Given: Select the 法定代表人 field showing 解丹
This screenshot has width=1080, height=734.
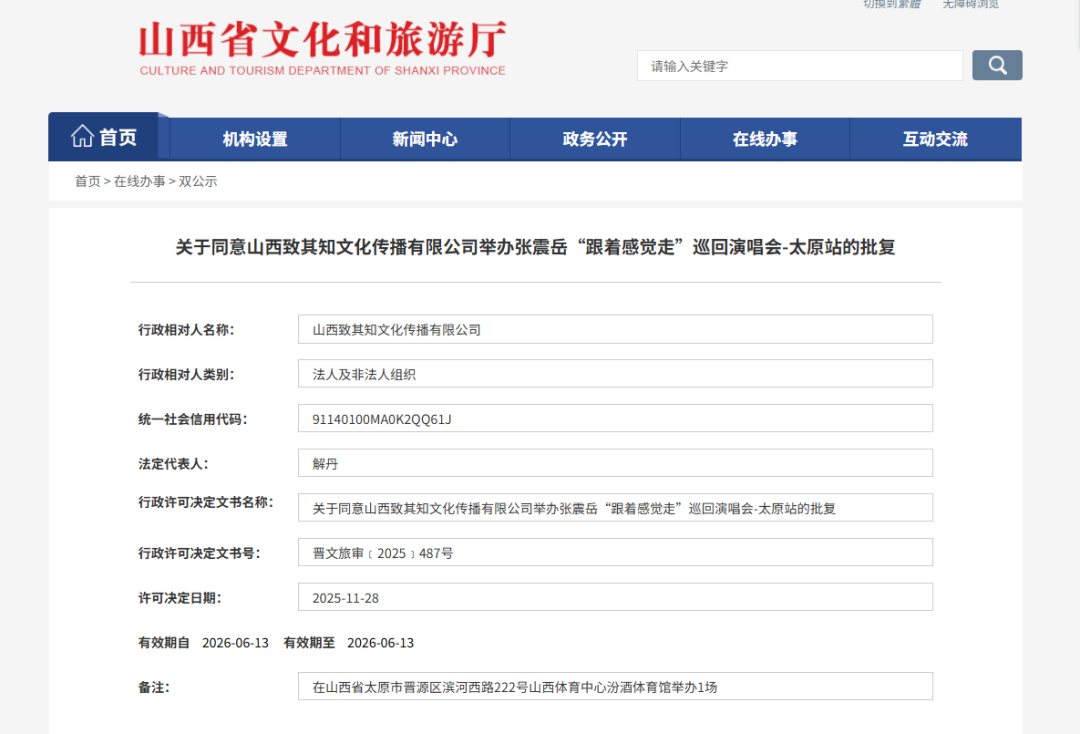Looking at the screenshot, I should tap(615, 462).
